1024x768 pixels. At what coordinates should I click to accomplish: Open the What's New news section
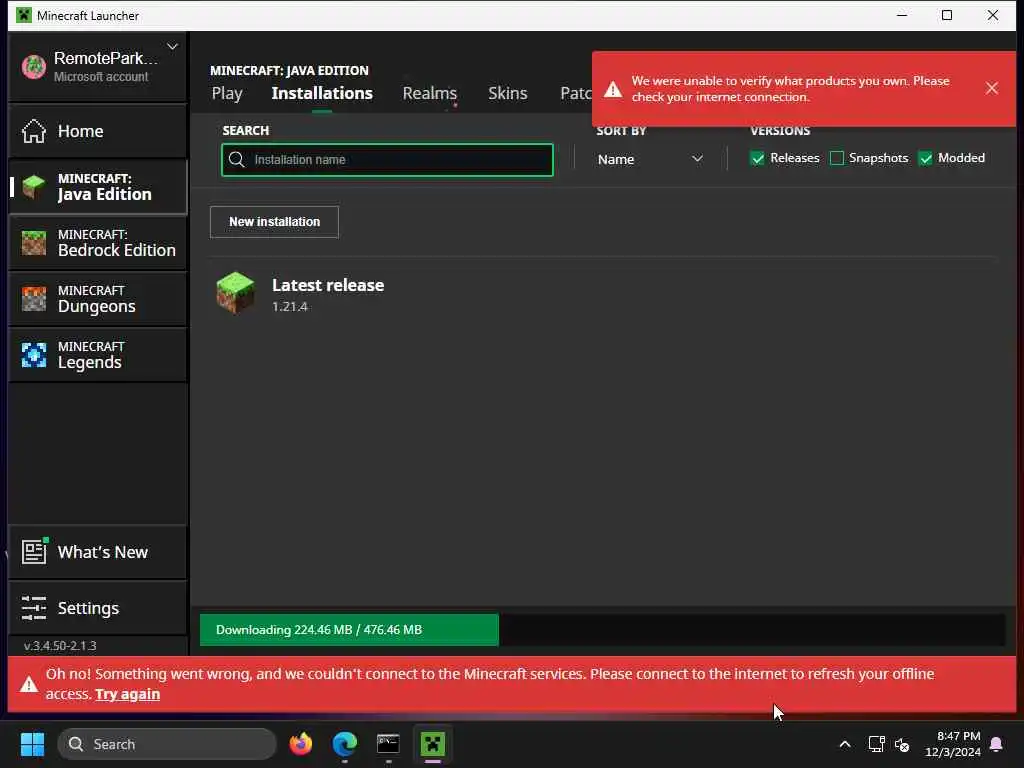(98, 552)
